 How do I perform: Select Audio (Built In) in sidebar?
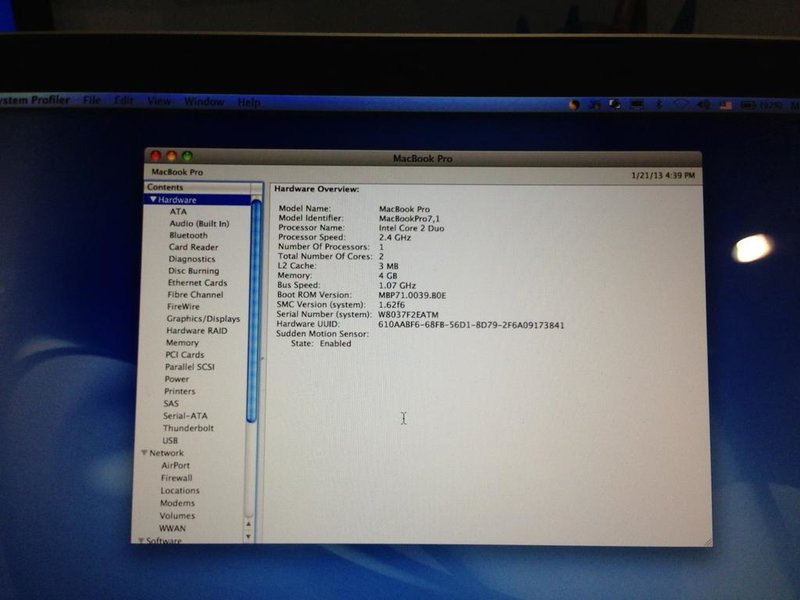pos(199,223)
